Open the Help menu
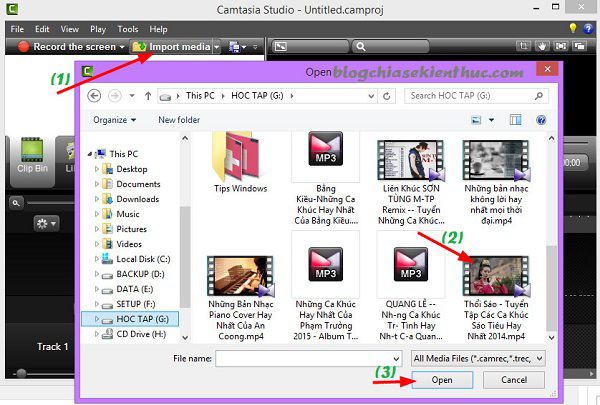600x405 pixels. tap(158, 29)
